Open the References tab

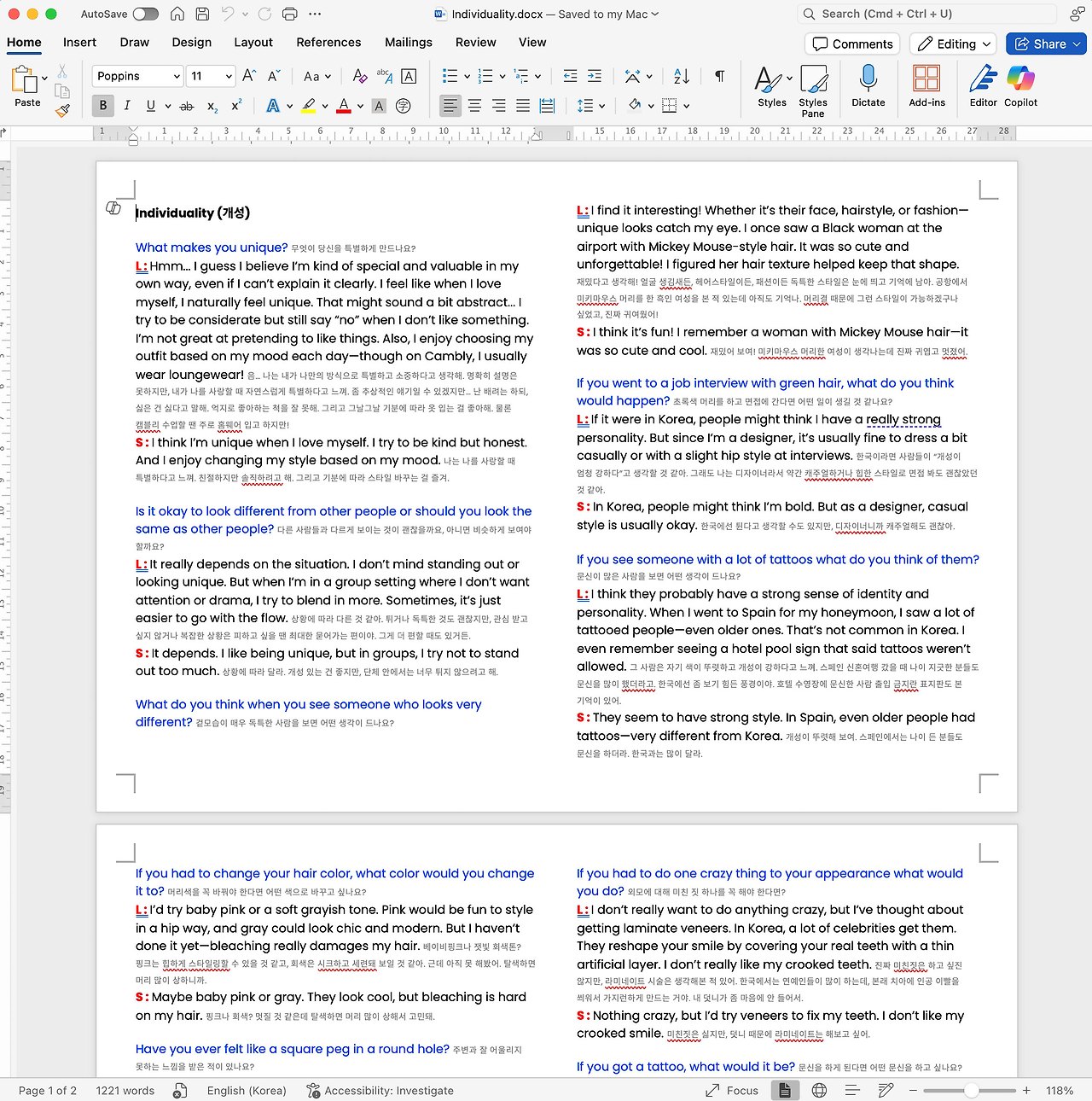pos(328,42)
